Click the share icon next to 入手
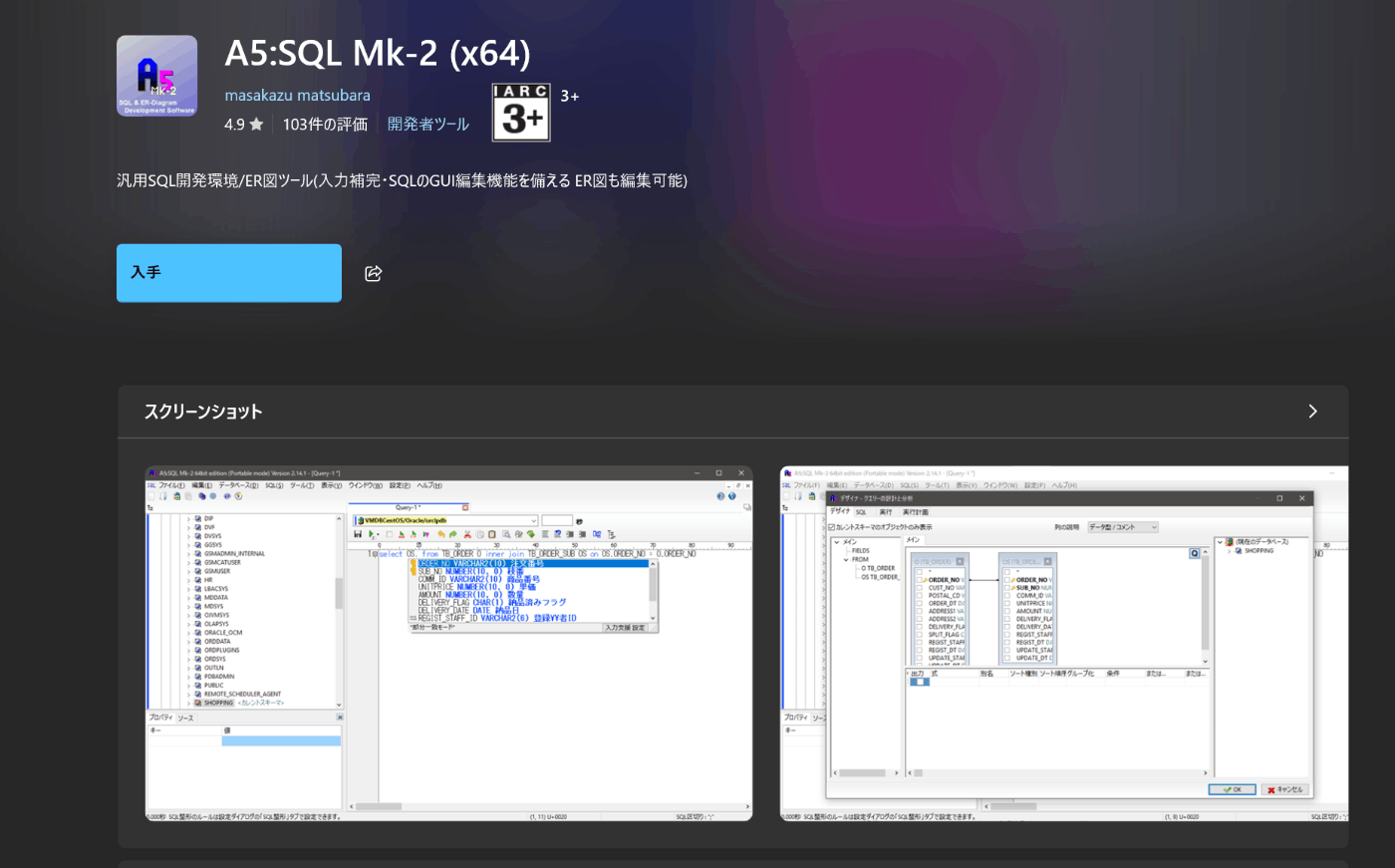Viewport: 1395px width, 868px height. (374, 273)
